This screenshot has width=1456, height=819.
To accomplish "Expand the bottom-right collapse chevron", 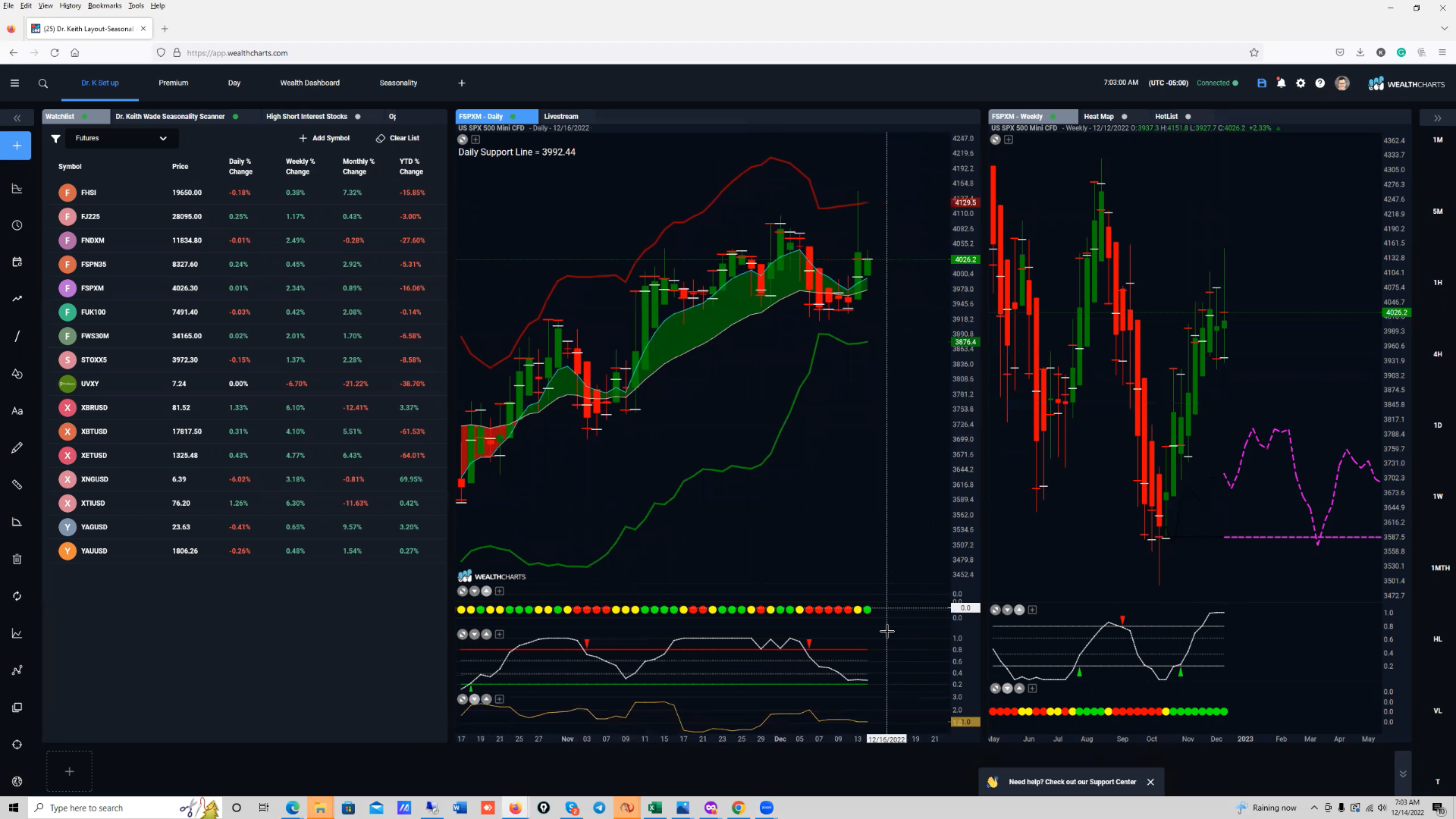I will (1403, 773).
